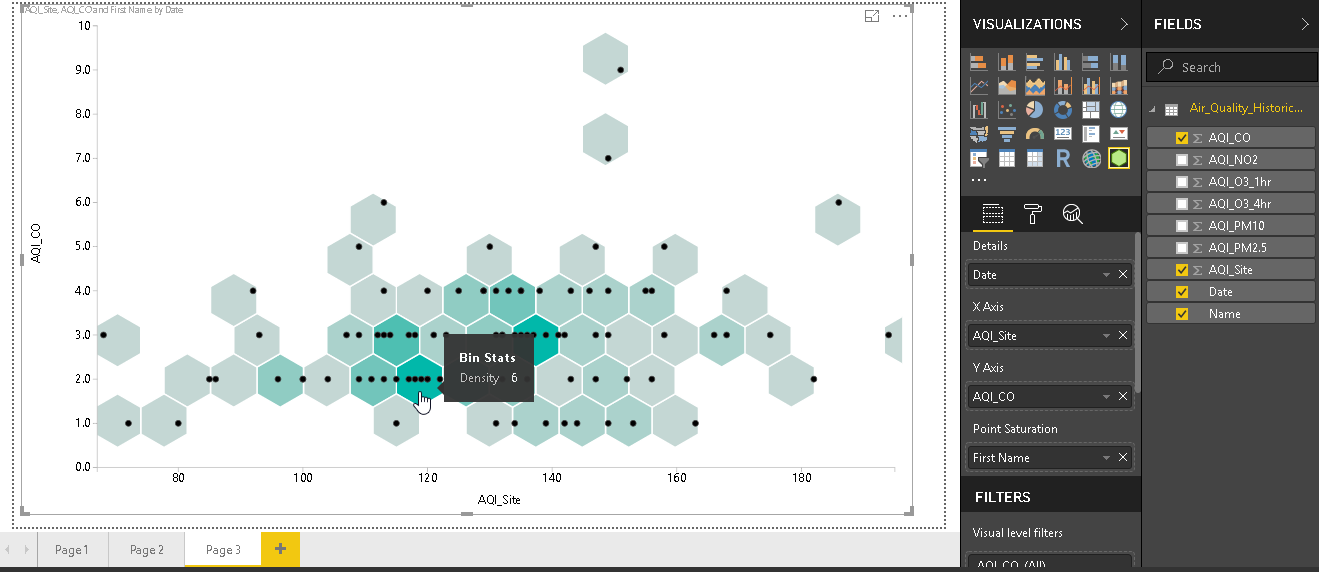This screenshot has height=572, width=1319.
Task: Select the scatter chart visualization icon
Action: (1007, 110)
